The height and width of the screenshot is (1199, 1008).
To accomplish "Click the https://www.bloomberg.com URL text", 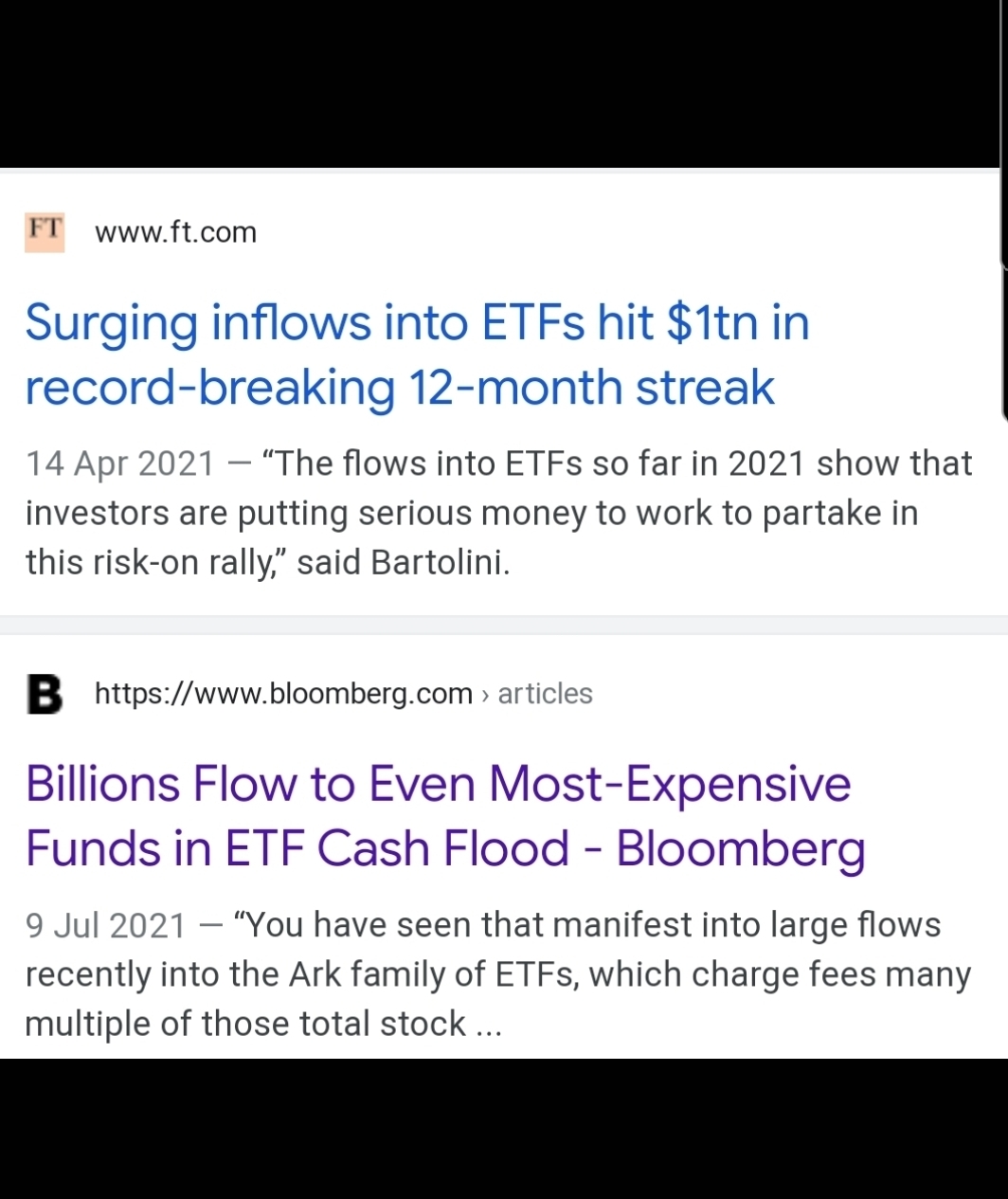I will point(283,694).
